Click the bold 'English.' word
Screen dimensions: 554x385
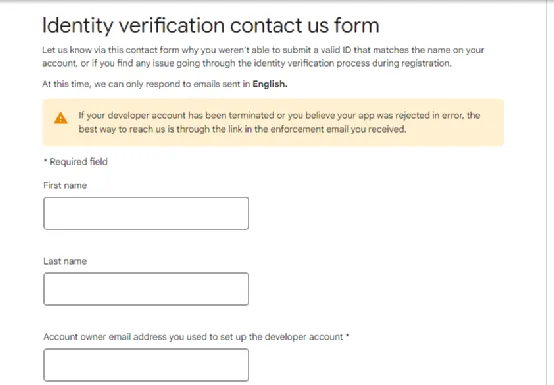(270, 84)
